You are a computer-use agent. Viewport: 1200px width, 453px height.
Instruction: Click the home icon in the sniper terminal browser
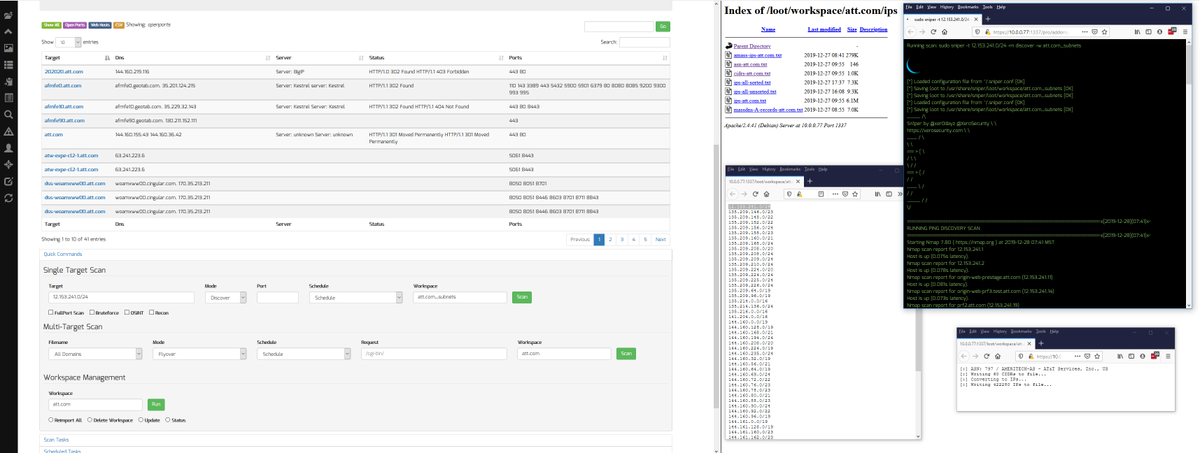pos(944,32)
